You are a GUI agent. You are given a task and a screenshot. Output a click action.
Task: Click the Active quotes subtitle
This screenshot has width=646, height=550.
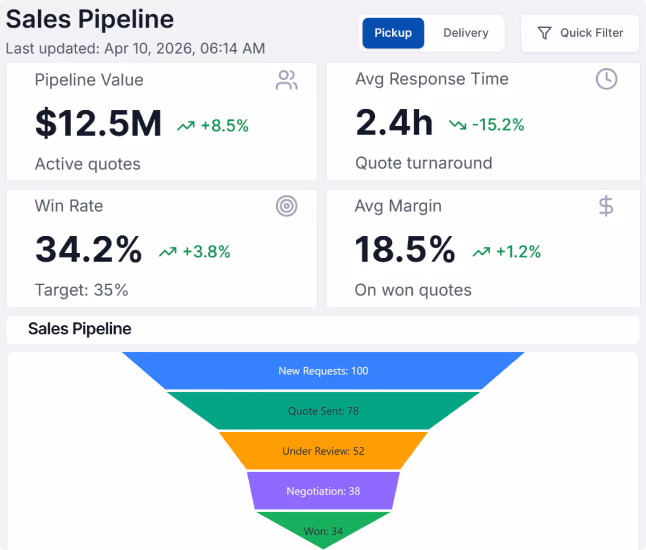tap(88, 164)
